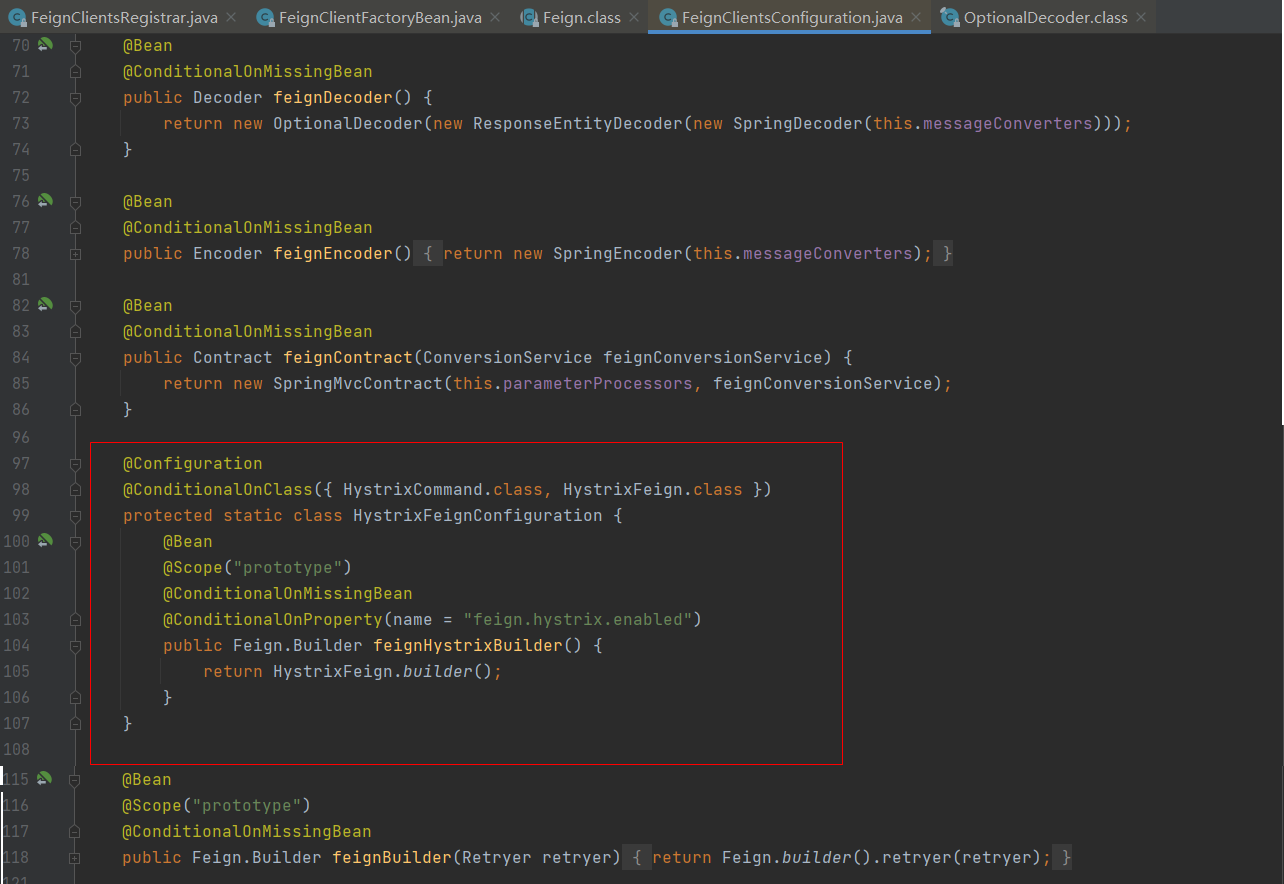
Task: Collapse the HystrixFeignConfiguration class on line 99
Action: tap(75, 516)
